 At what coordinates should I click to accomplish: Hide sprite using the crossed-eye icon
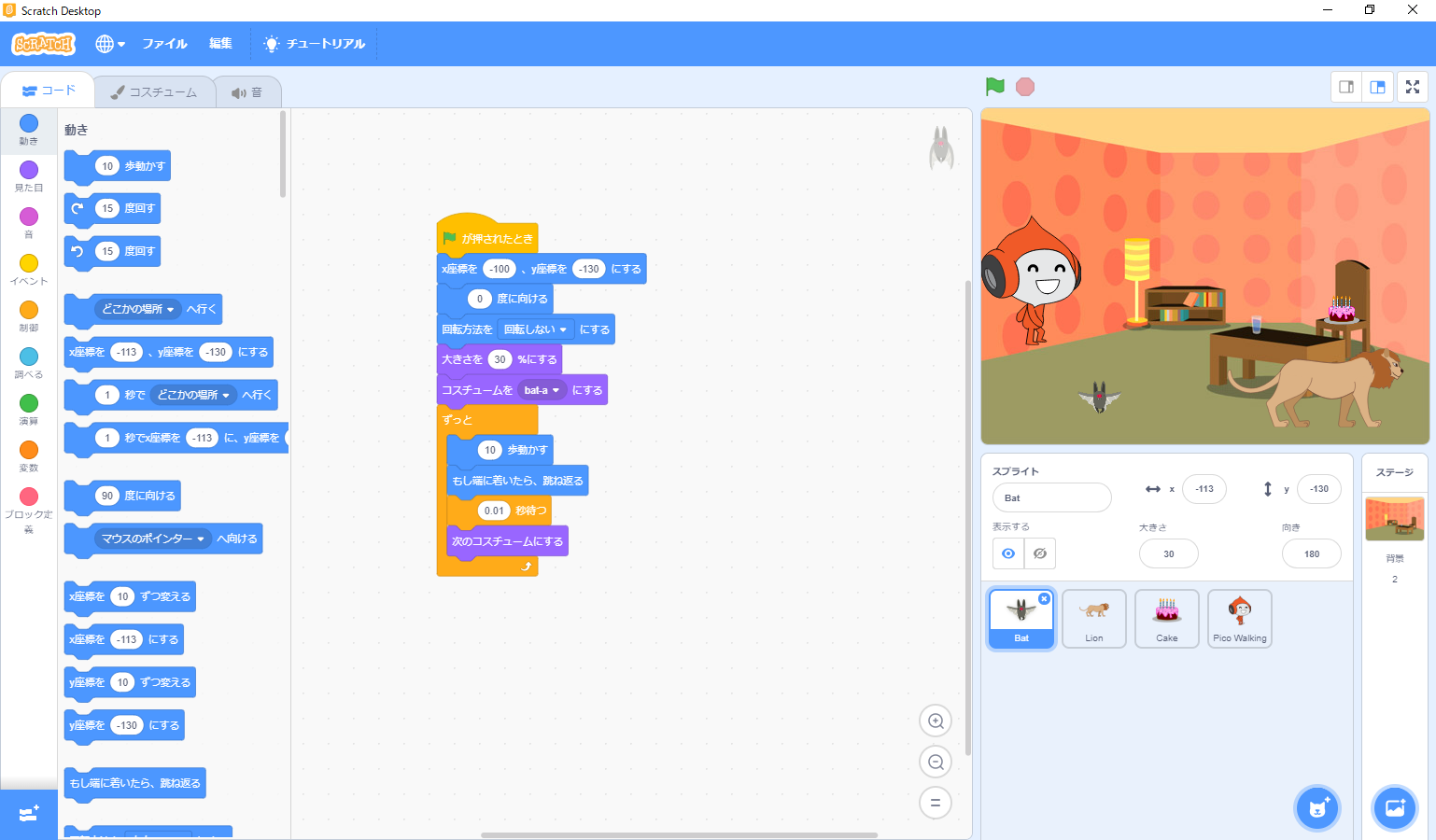tap(1040, 553)
